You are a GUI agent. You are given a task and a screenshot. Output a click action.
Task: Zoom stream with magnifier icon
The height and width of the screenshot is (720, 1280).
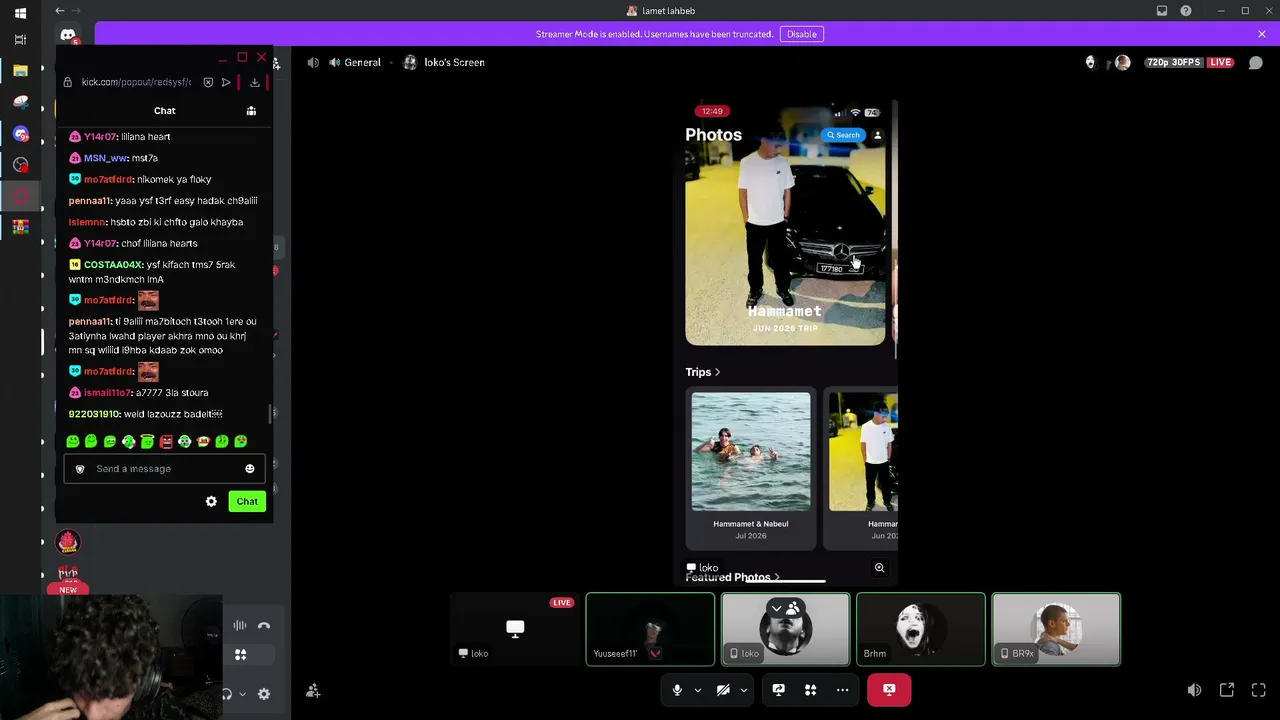[x=880, y=568]
